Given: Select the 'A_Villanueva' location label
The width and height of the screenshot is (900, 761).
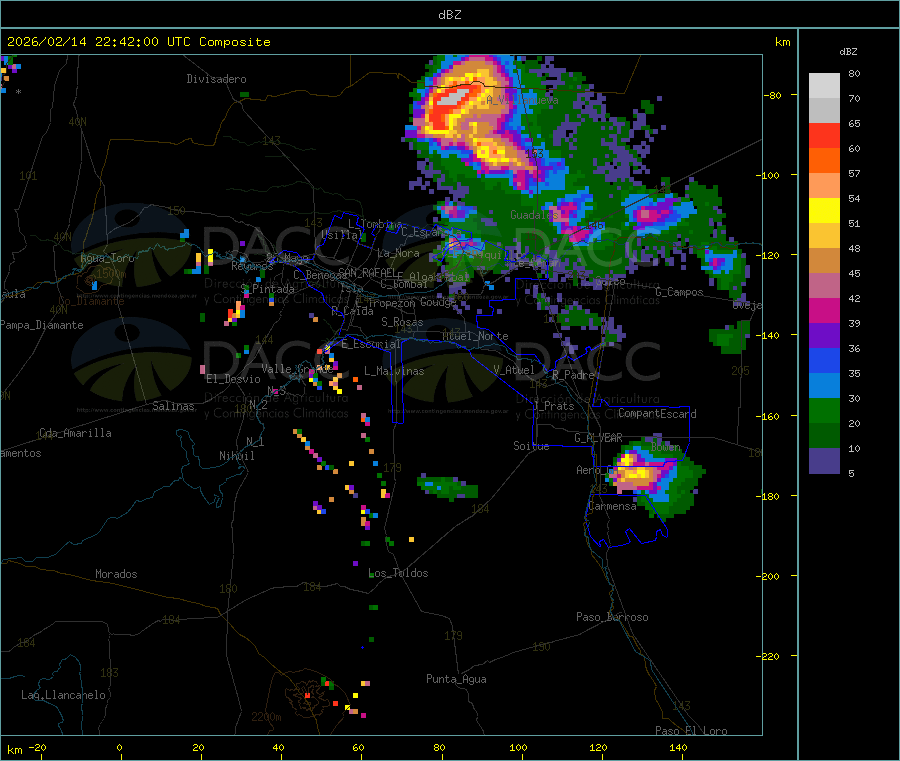Looking at the screenshot, I should [x=522, y=100].
